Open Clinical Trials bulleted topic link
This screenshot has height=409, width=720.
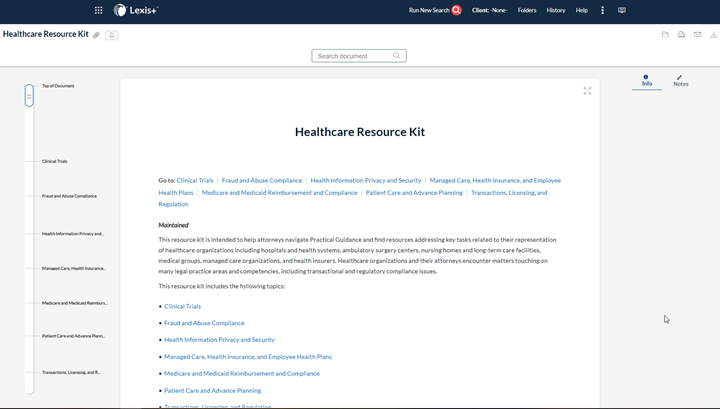pyautogui.click(x=182, y=306)
